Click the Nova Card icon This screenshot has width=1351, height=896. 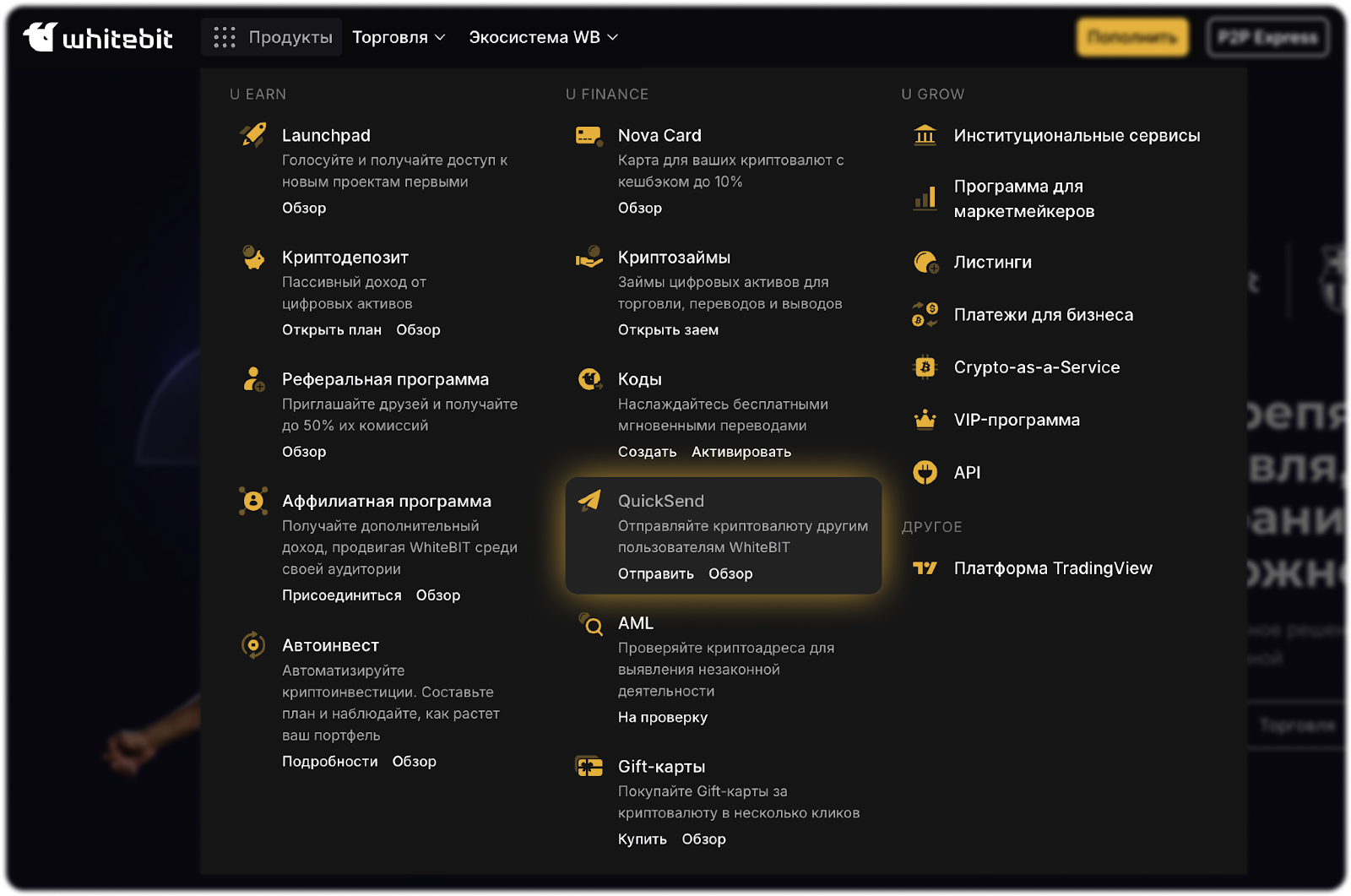coord(589,135)
